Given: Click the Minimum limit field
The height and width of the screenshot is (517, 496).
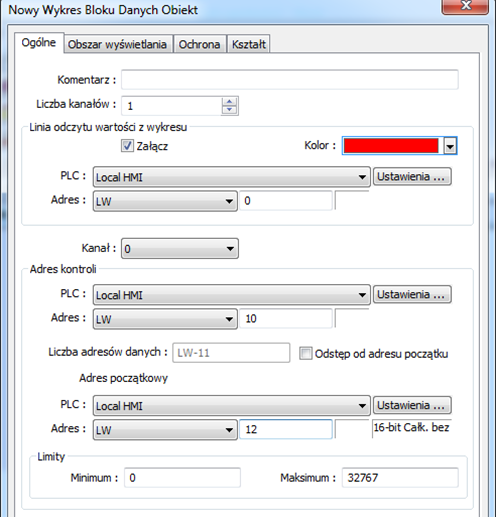Looking at the screenshot, I should click(182, 478).
